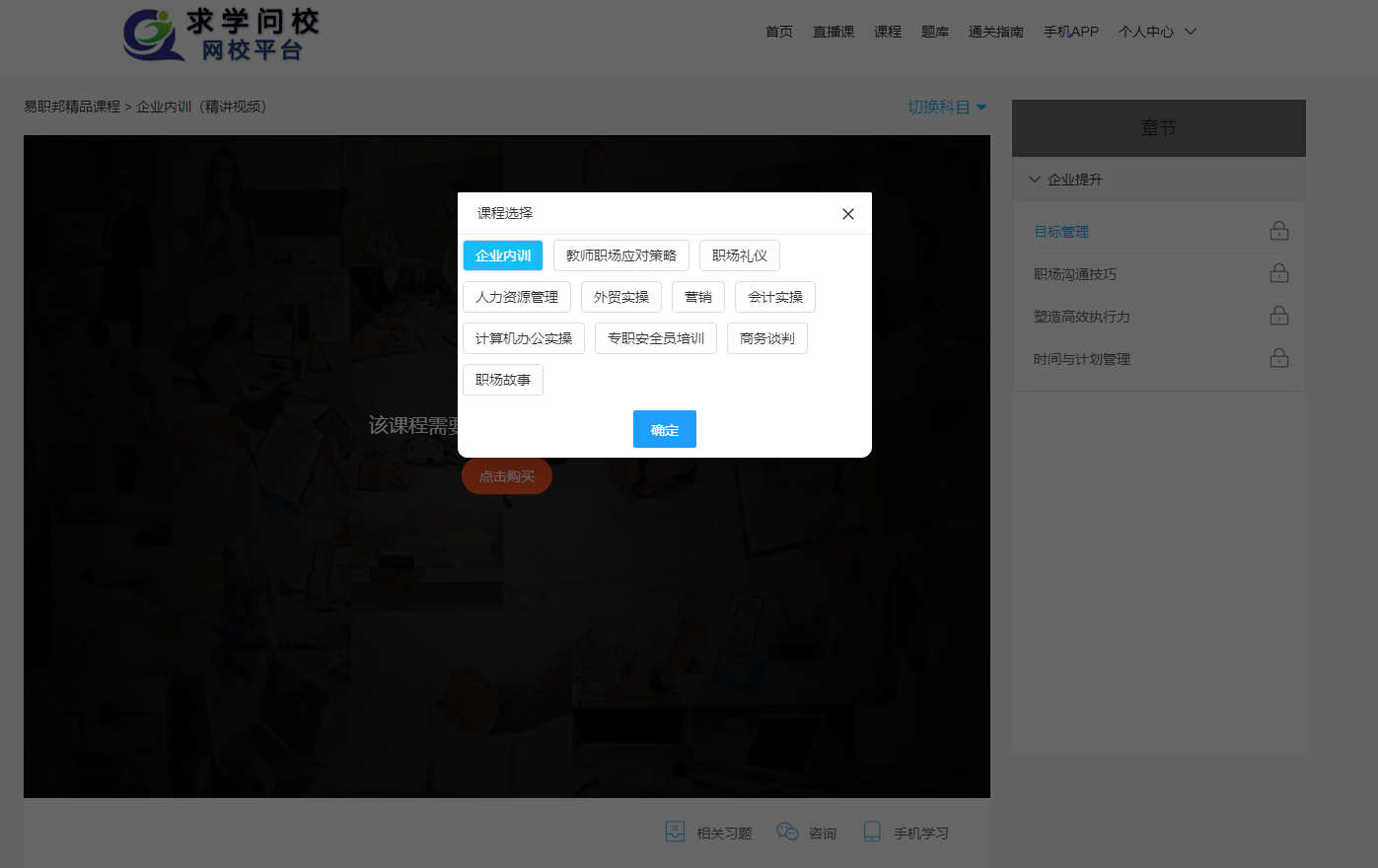Click the 手机学习 mobile learning icon
The image size is (1378, 868).
[870, 832]
